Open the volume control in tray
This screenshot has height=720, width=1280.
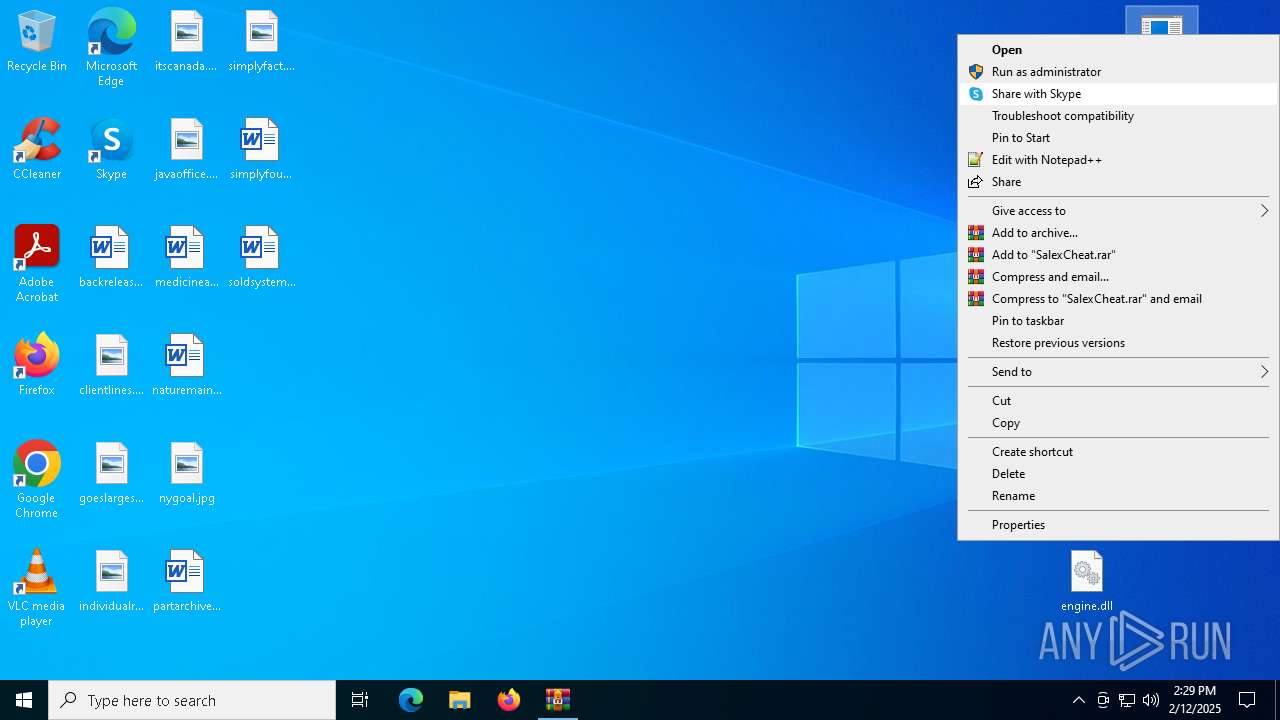point(1151,700)
